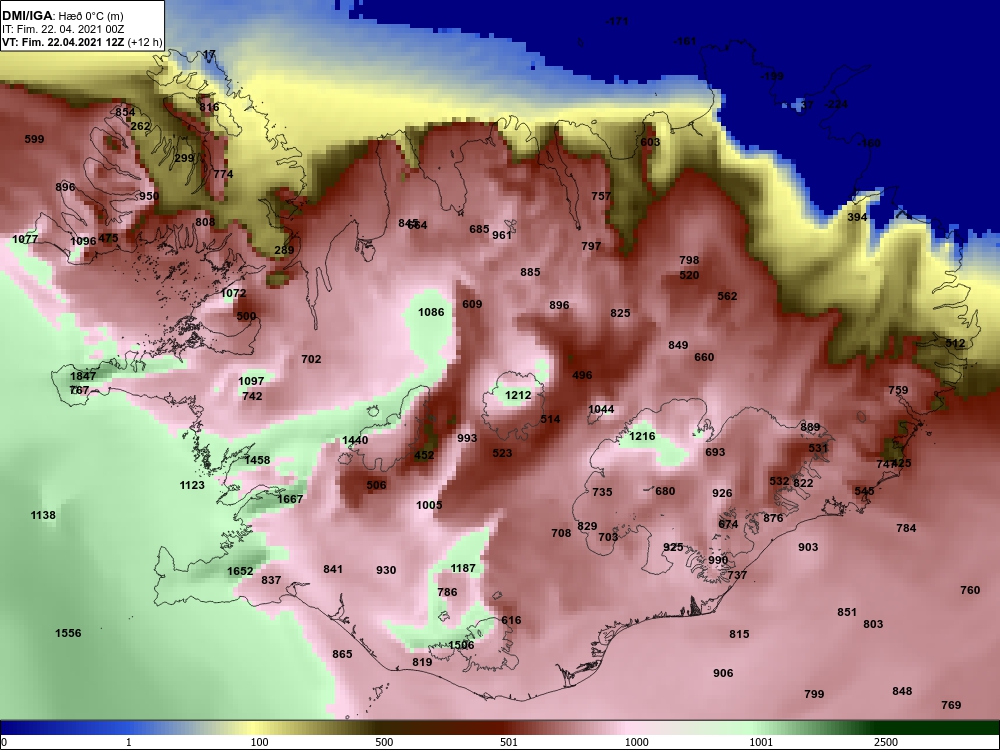Viewport: 1000px width, 750px height.
Task: Click the map value '1123'
Action: [x=192, y=485]
